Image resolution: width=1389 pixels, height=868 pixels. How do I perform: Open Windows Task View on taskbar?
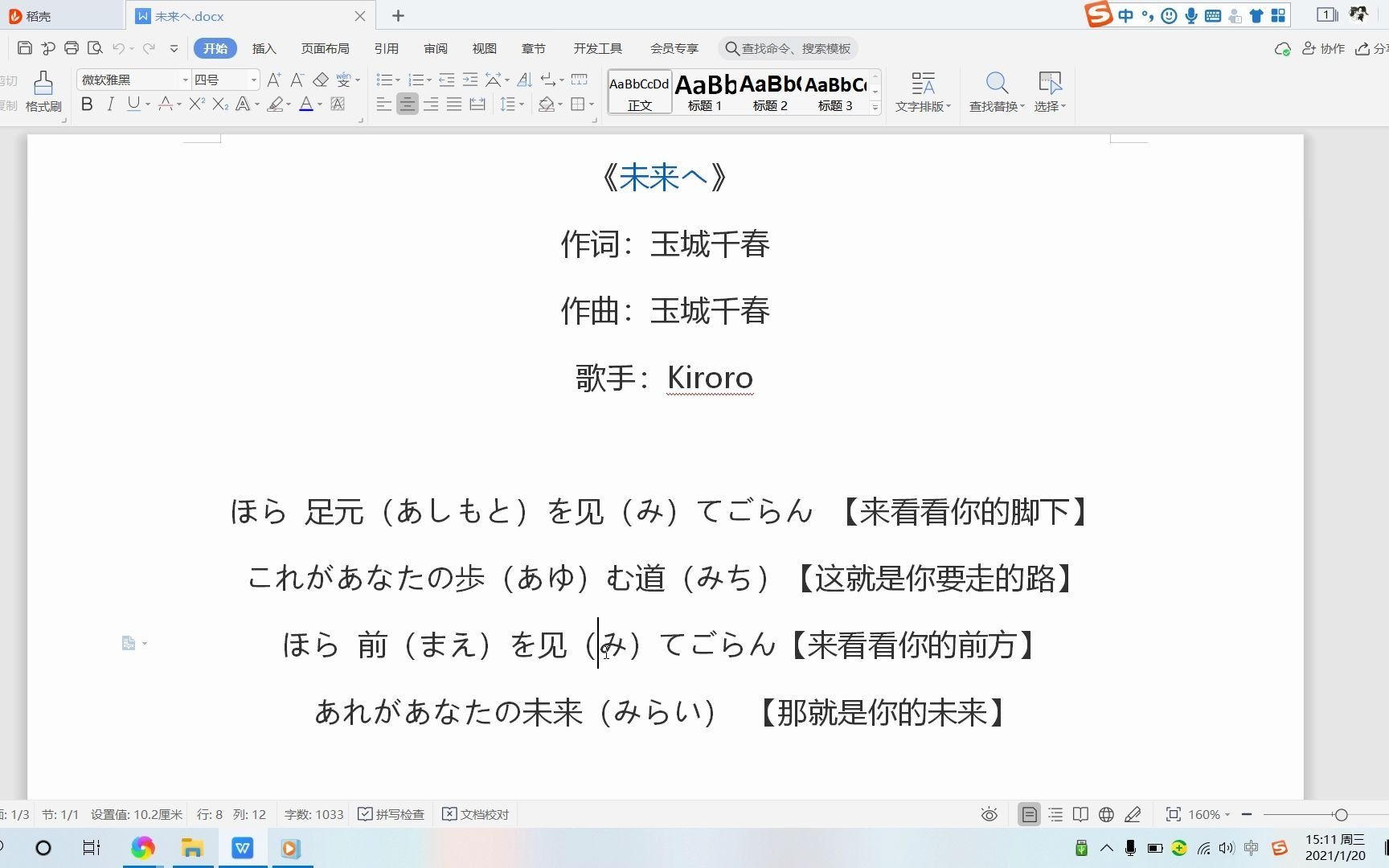(92, 848)
